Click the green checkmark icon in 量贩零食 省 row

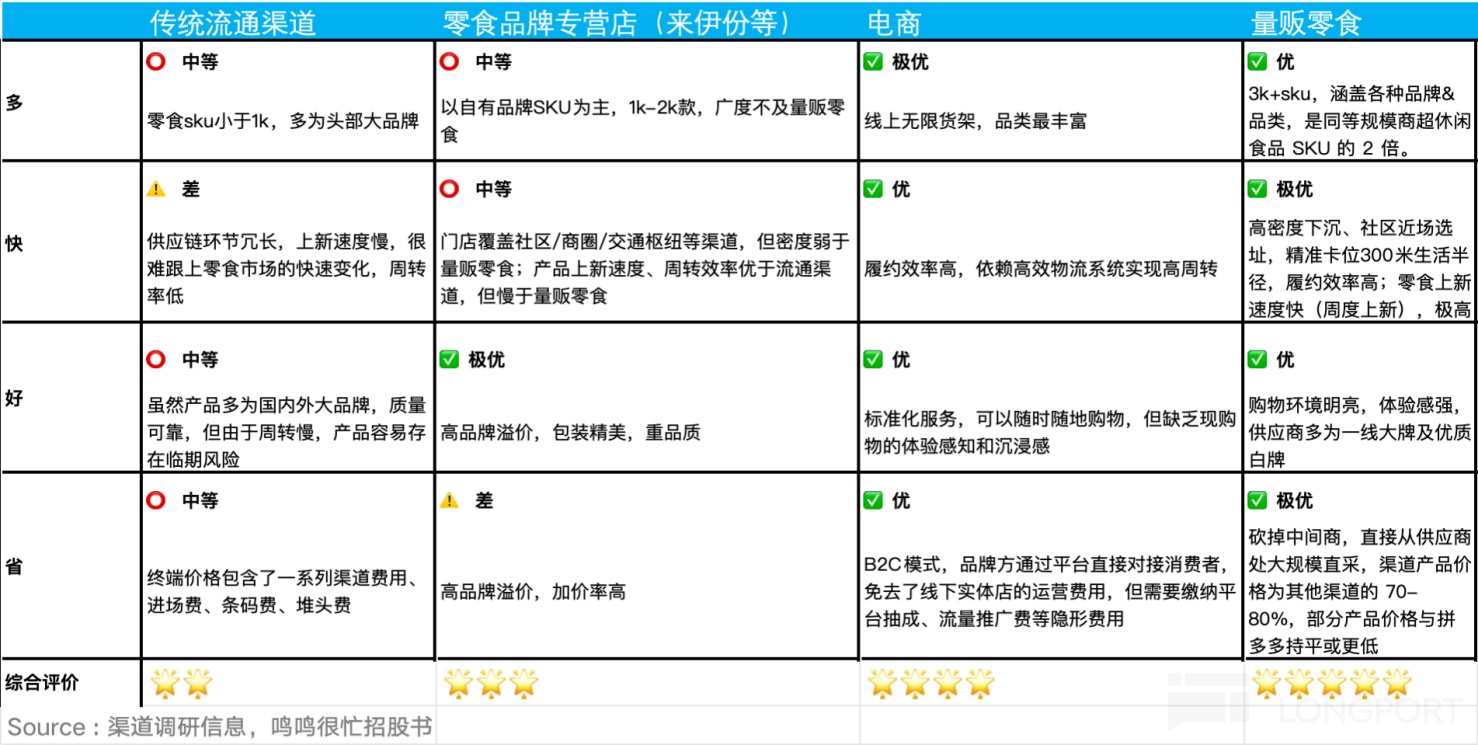tap(1258, 500)
